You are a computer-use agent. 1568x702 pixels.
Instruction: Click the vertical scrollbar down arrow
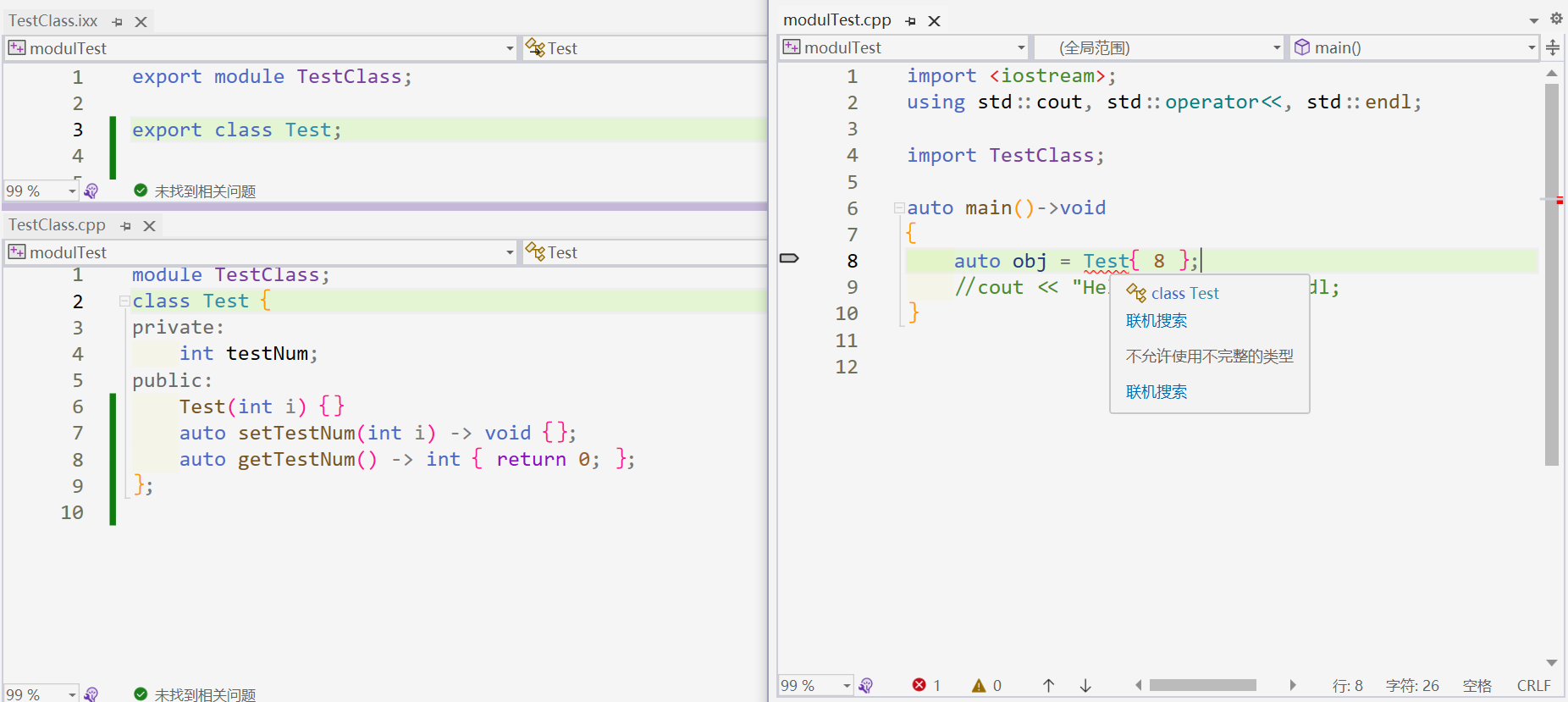[x=1552, y=663]
